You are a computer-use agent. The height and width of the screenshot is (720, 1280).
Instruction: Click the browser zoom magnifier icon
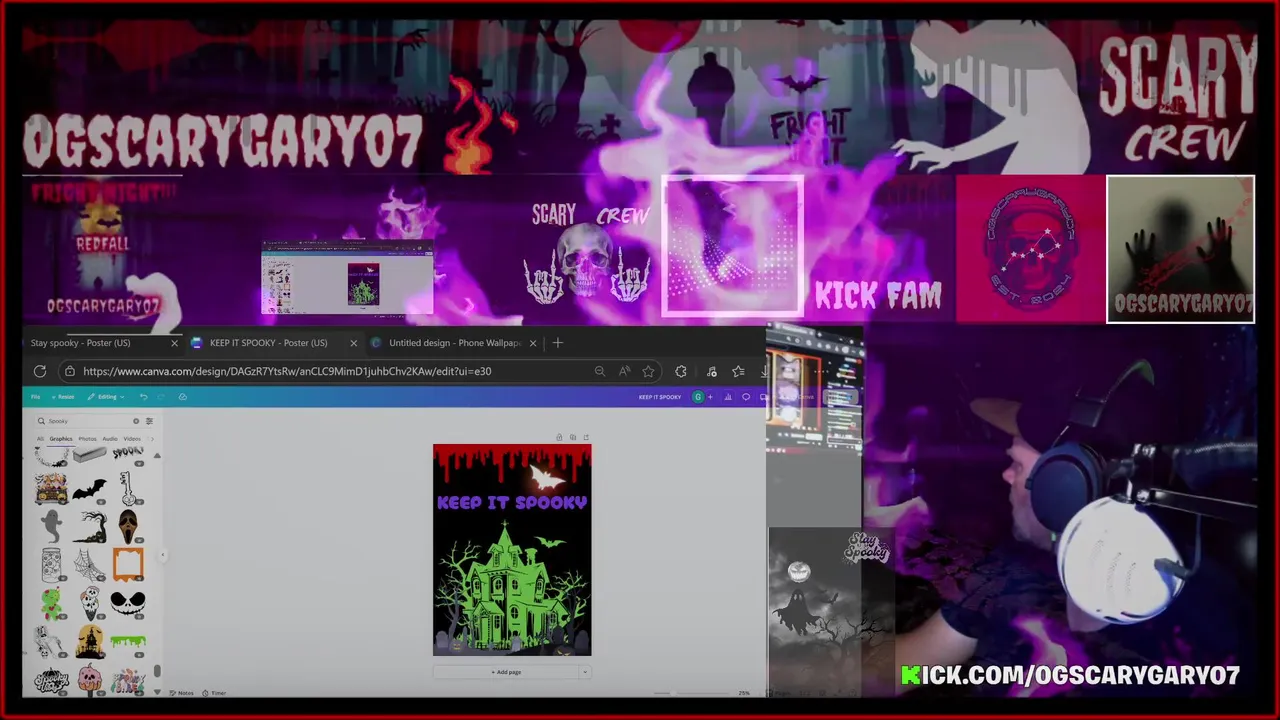pyautogui.click(x=600, y=371)
